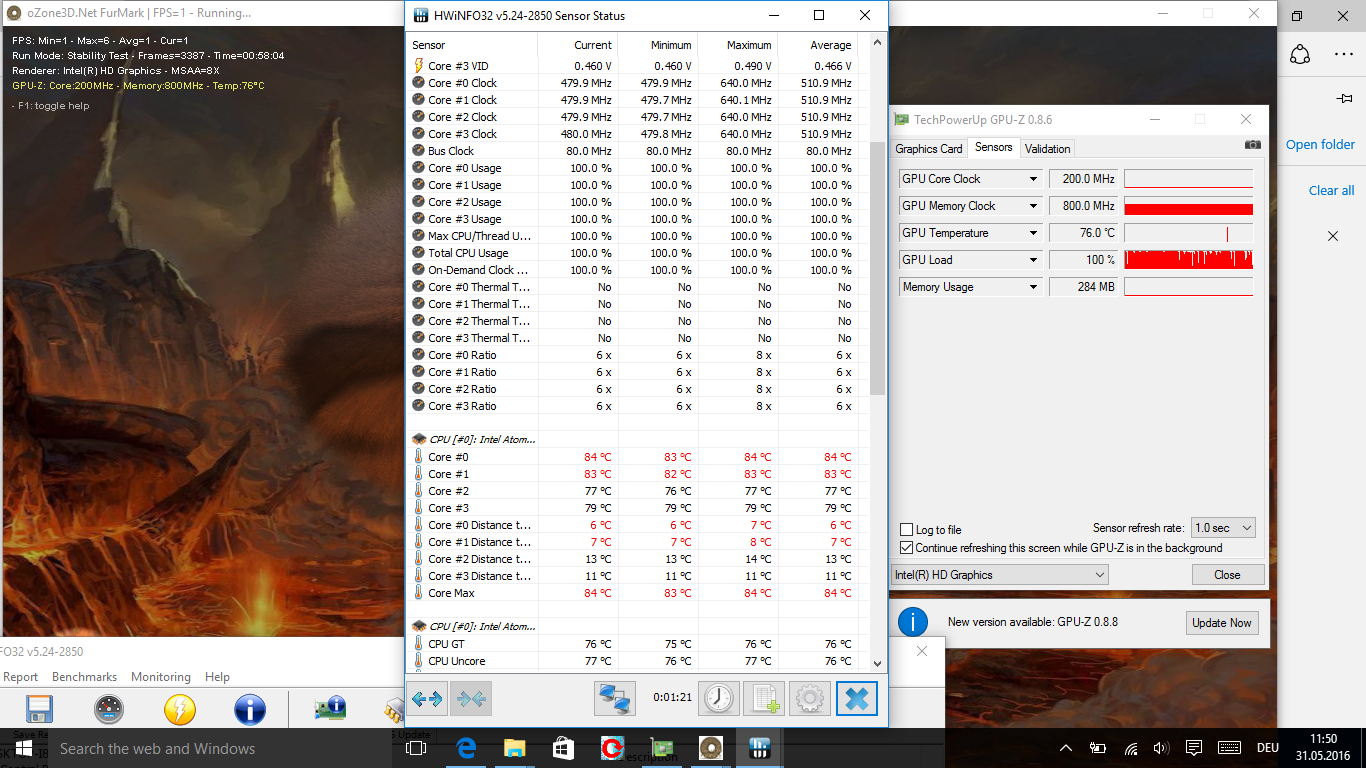Click Update Now for GPU-Z 0.8.8
1366x768 pixels.
pyautogui.click(x=1221, y=622)
